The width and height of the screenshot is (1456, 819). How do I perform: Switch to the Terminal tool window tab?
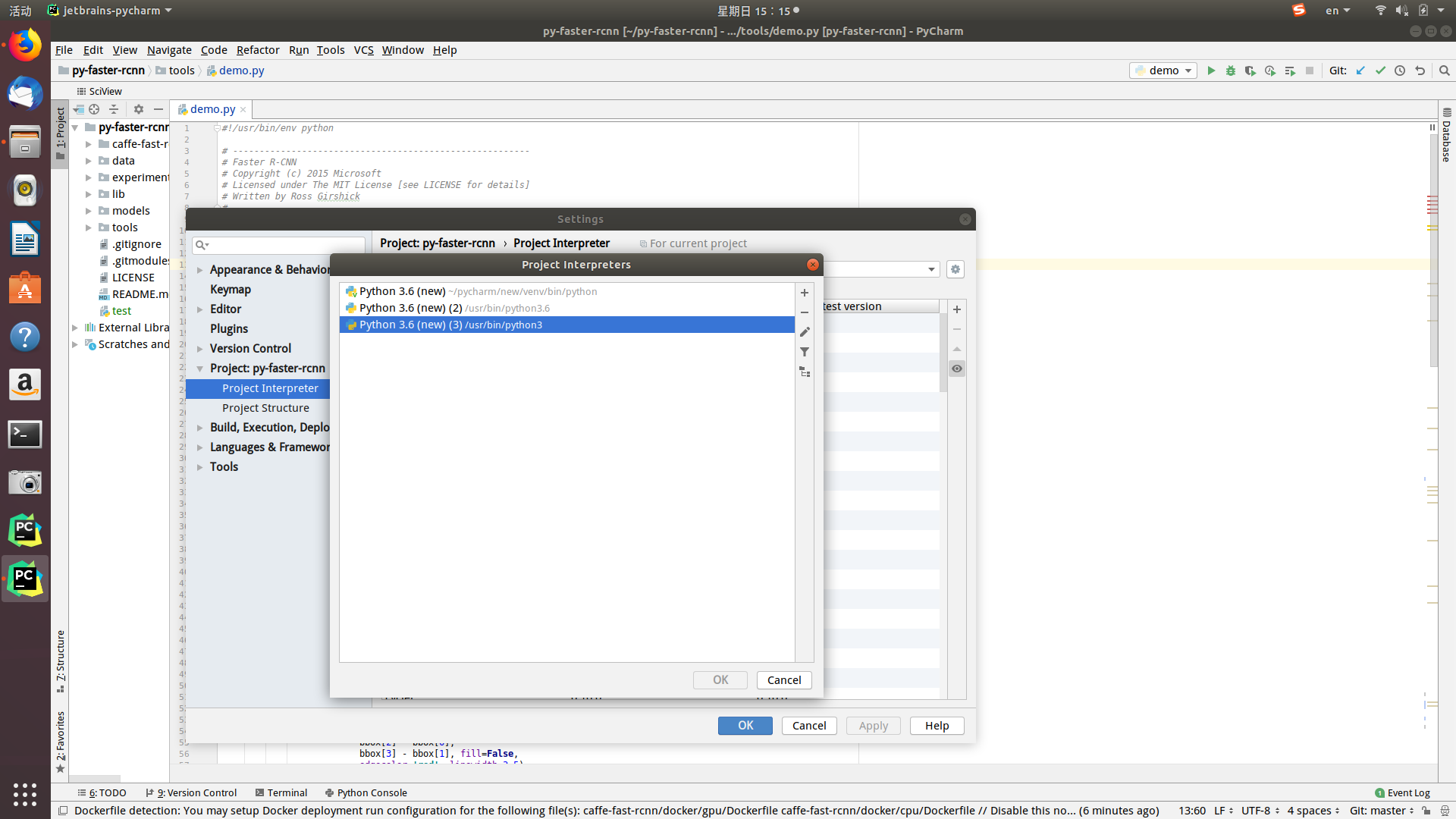click(281, 792)
